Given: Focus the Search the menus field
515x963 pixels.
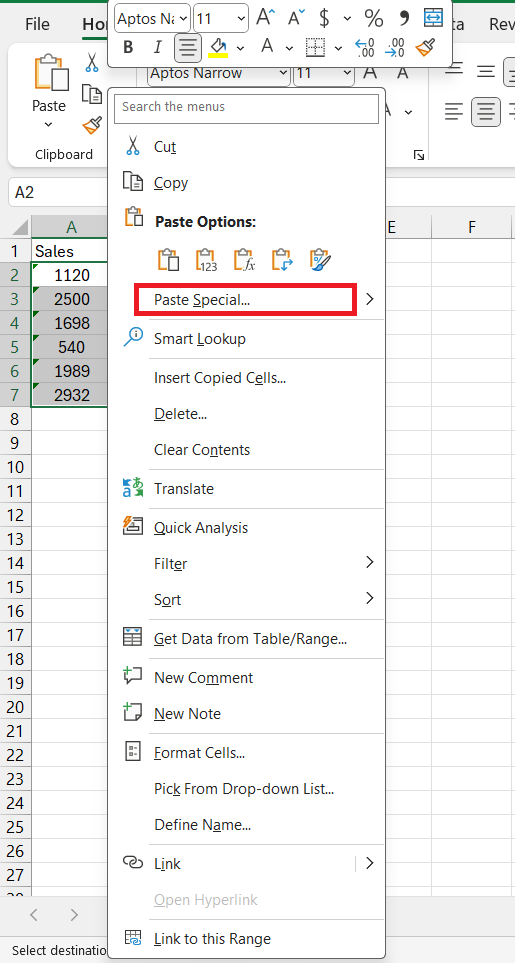Looking at the screenshot, I should [247, 107].
